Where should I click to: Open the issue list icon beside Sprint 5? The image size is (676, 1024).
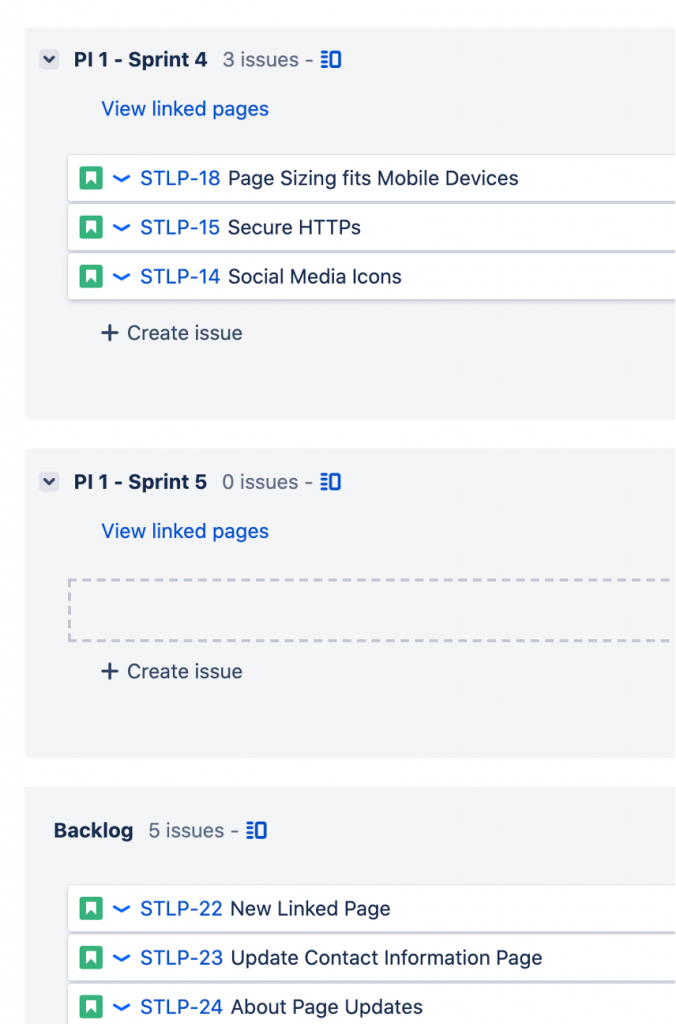330,482
